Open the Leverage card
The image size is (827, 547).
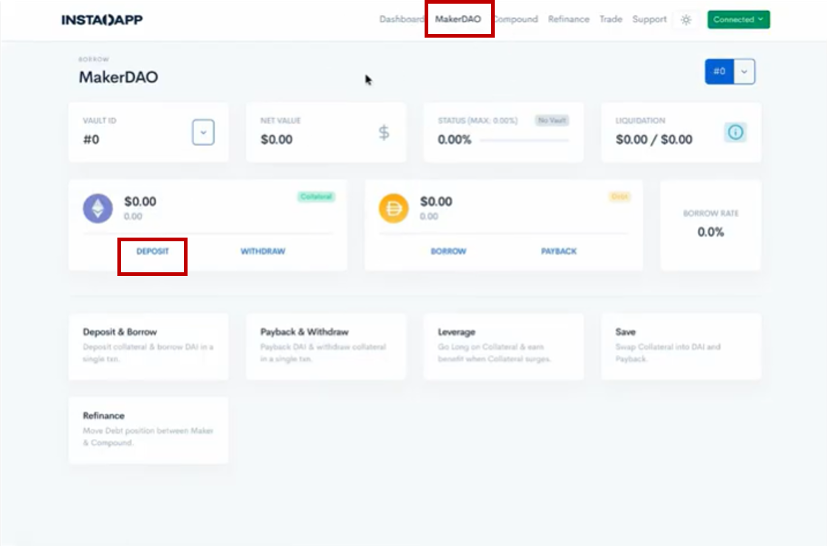tap(503, 347)
